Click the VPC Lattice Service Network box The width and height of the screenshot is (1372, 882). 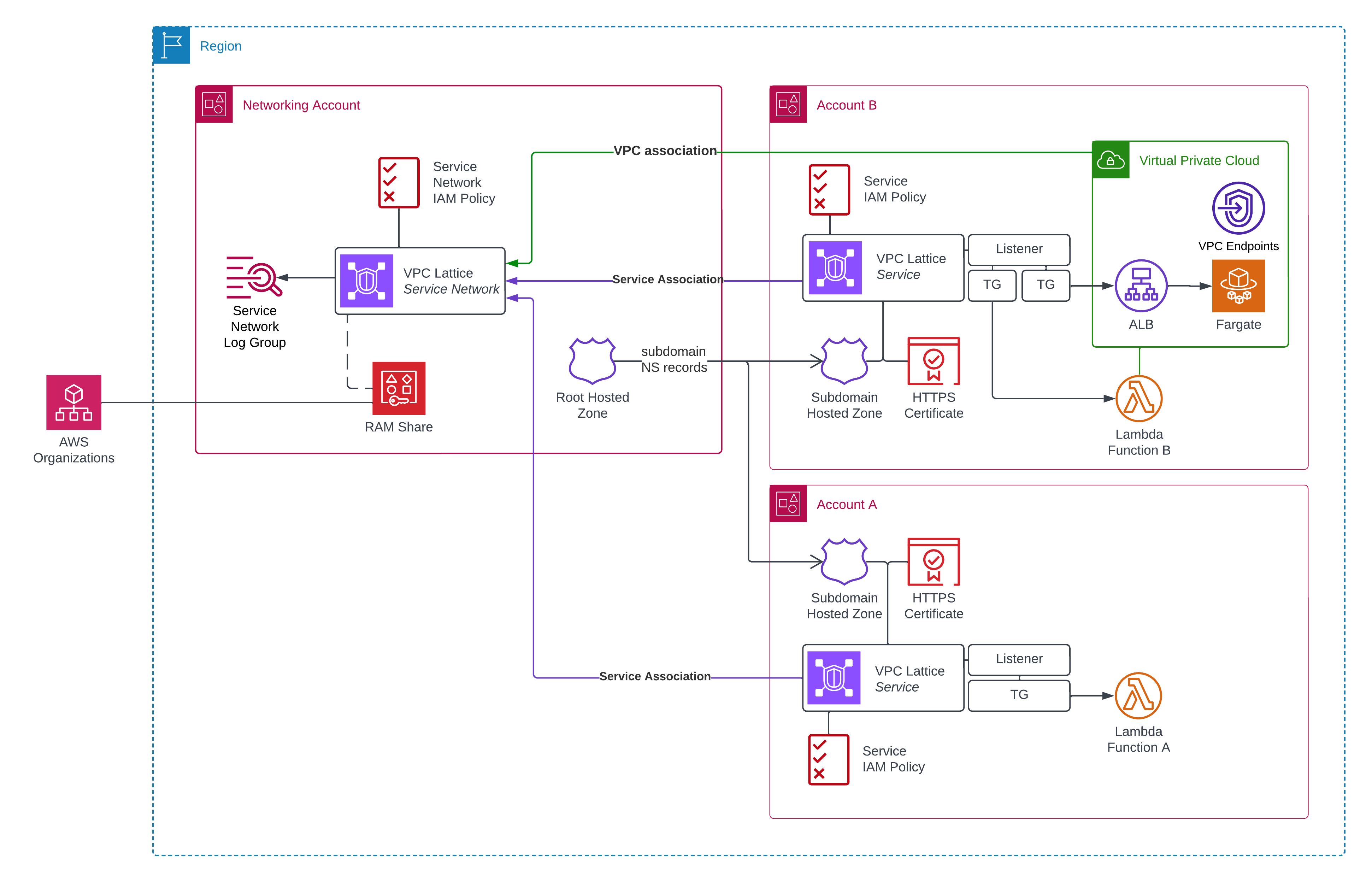coord(420,281)
